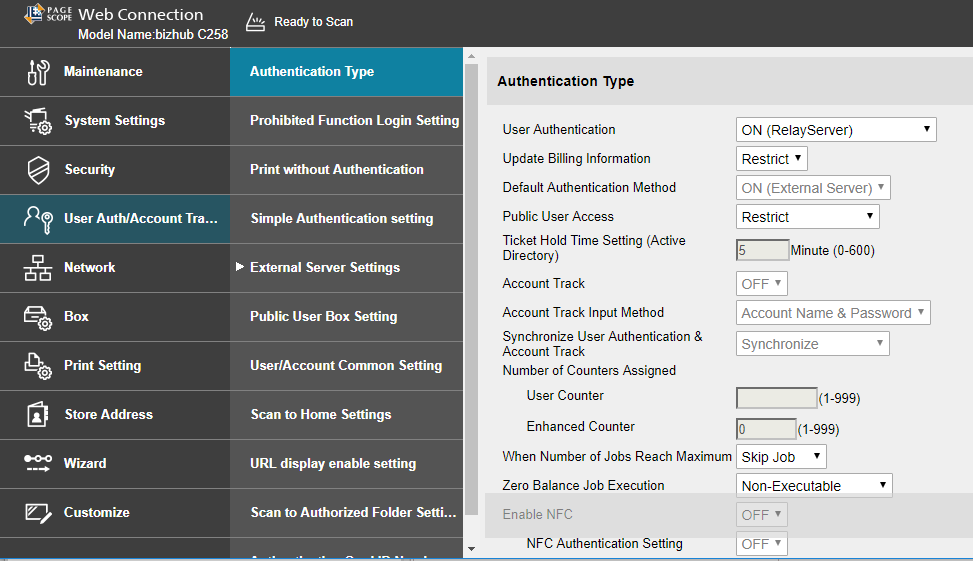This screenshot has height=561, width=973.
Task: Open the Public User Access dropdown
Action: [x=807, y=217]
